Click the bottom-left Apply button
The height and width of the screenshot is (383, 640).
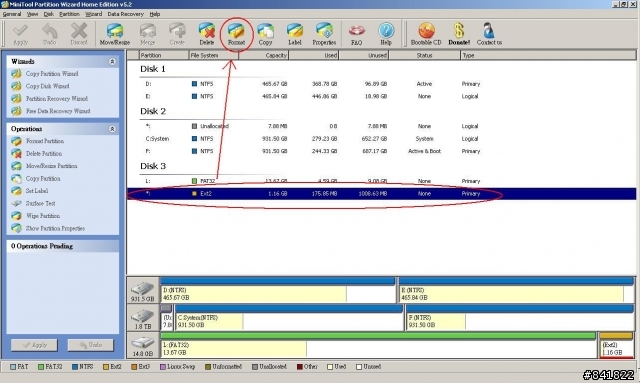[34, 345]
